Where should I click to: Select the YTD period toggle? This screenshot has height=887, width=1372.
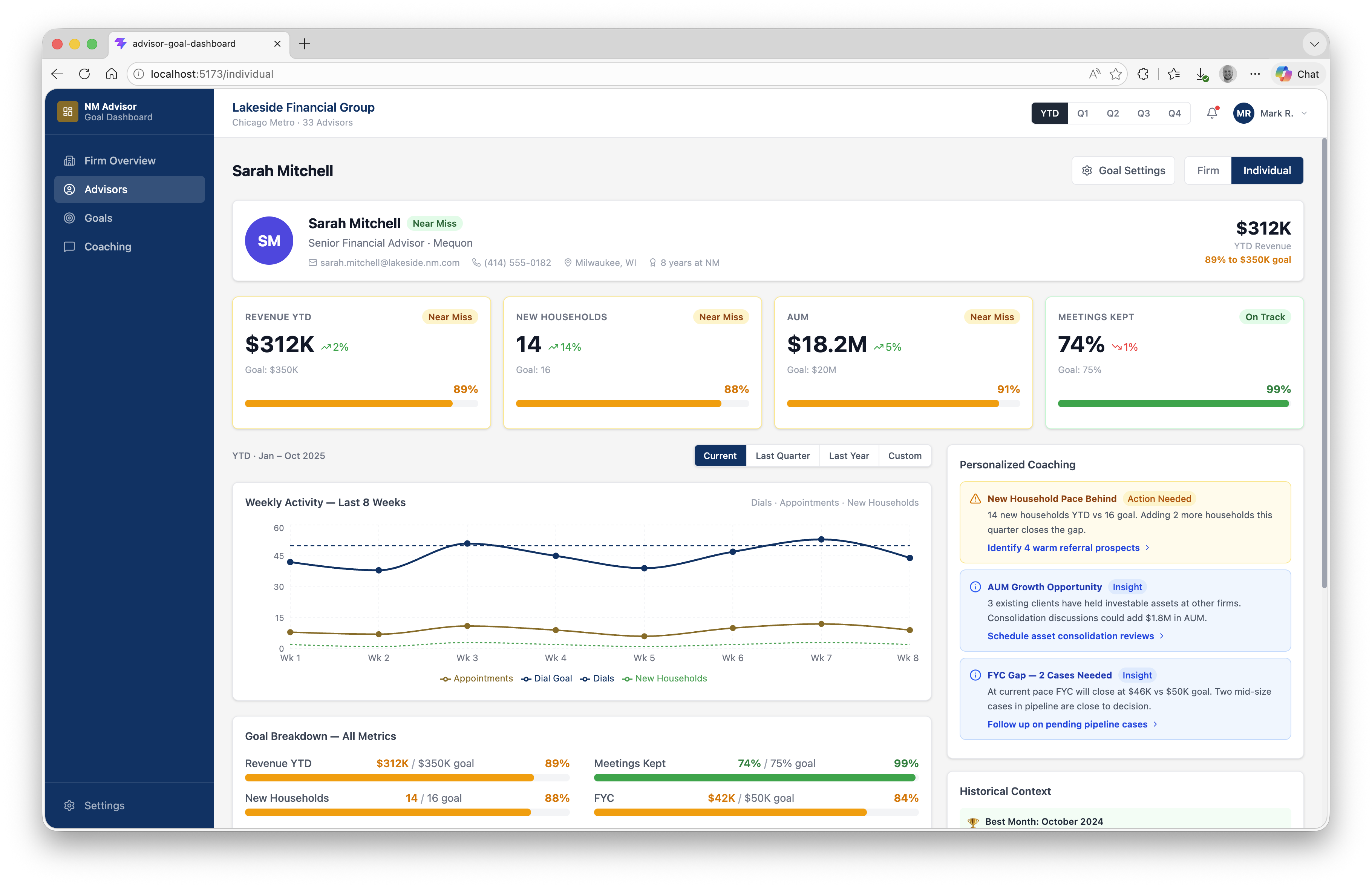pyautogui.click(x=1049, y=114)
